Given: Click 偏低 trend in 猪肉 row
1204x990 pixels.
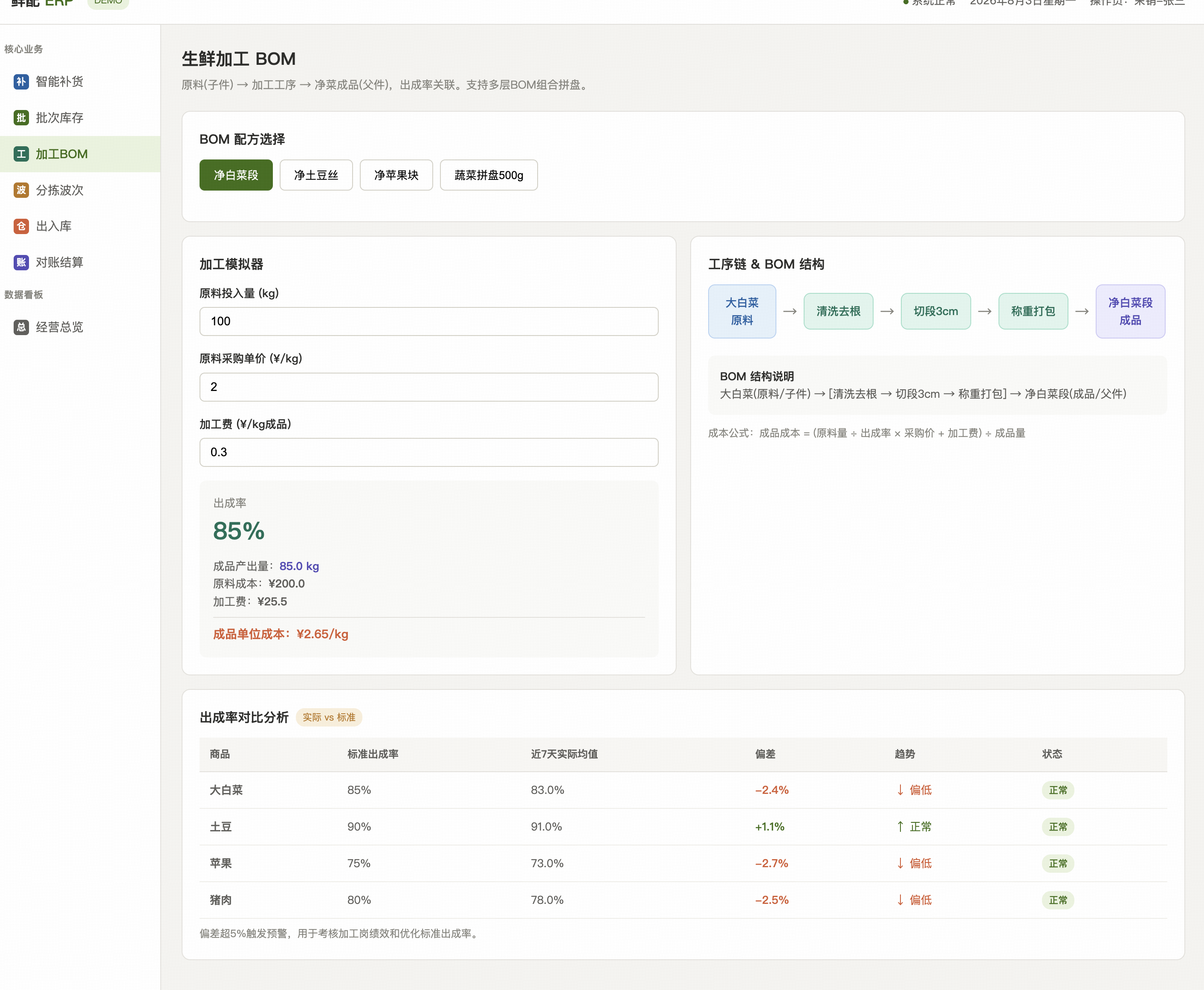Looking at the screenshot, I should (914, 900).
